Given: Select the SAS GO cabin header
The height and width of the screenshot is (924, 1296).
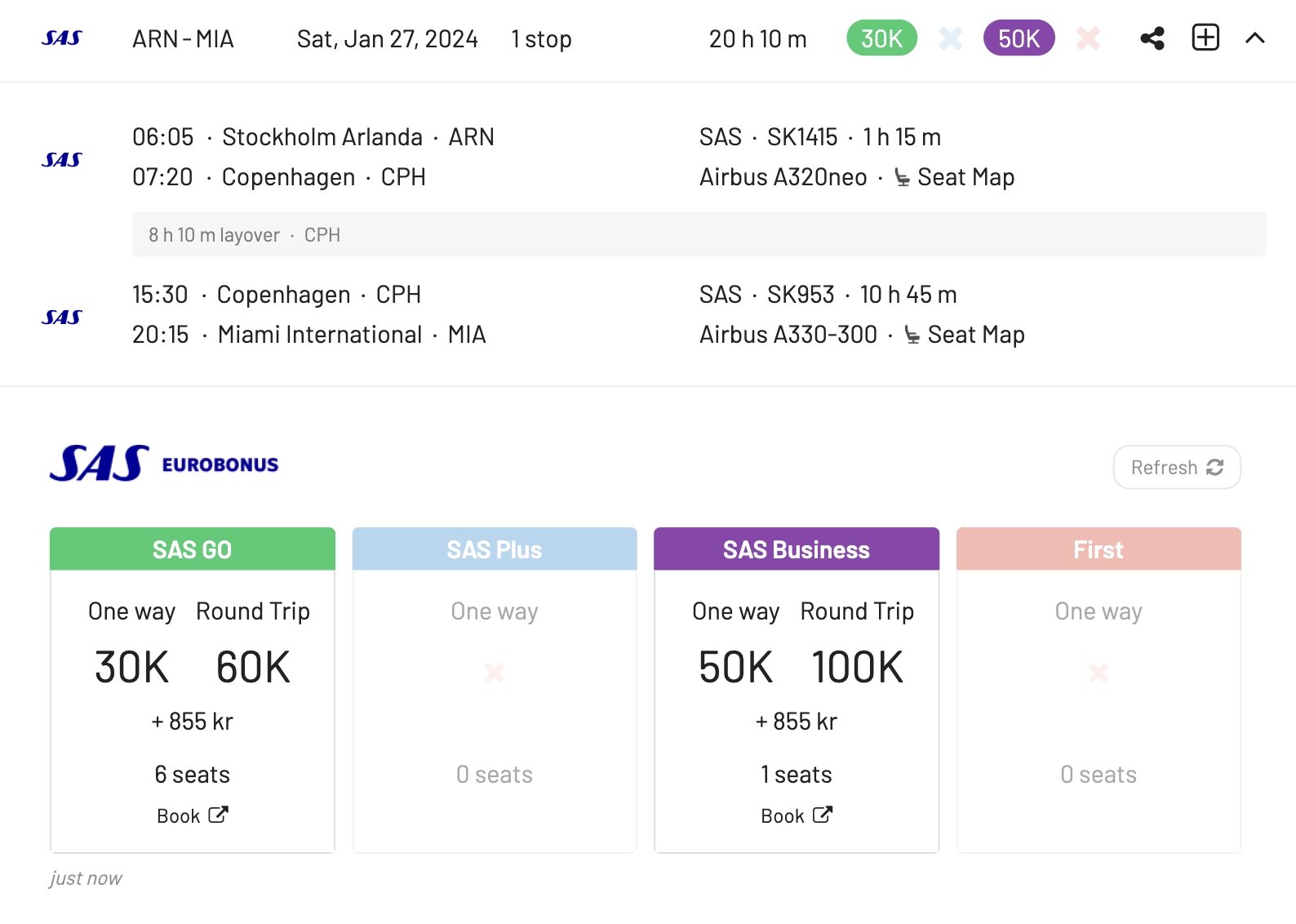Looking at the screenshot, I should 193,549.
